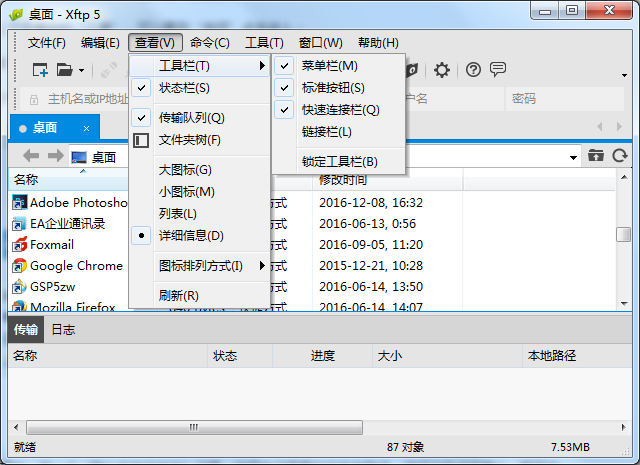Select 锁定工具栏(B) in the submenu
The height and width of the screenshot is (465, 640).
339,162
